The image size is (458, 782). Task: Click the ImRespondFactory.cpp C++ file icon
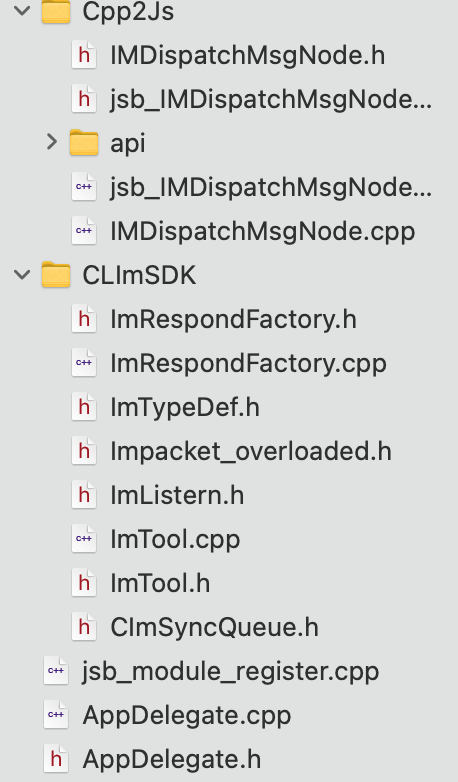point(84,363)
